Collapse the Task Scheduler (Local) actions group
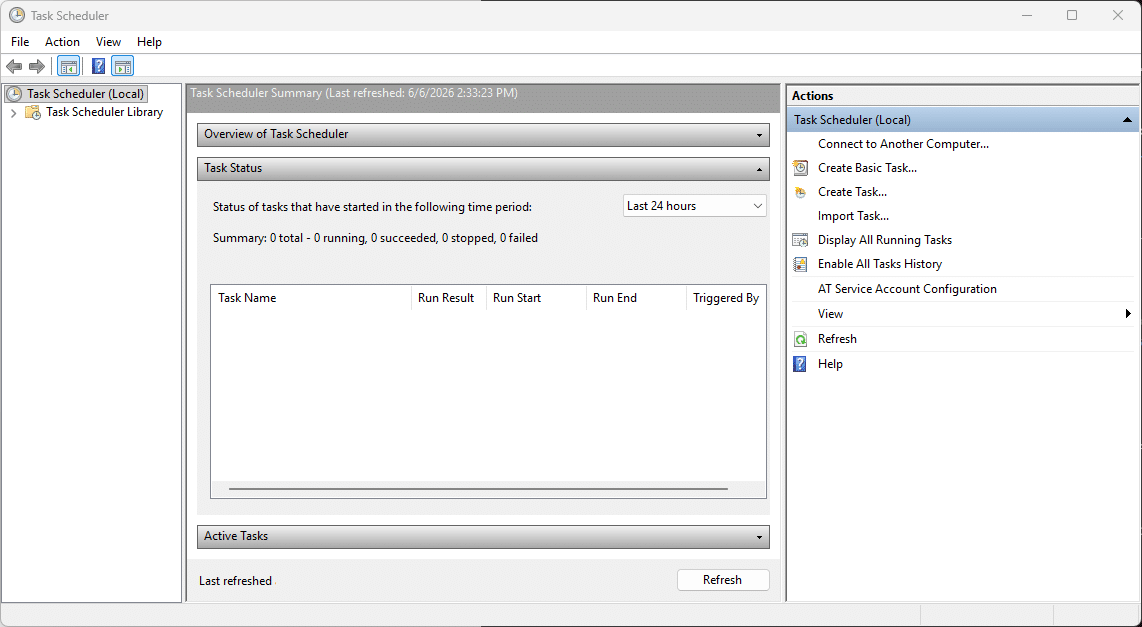 click(1127, 120)
